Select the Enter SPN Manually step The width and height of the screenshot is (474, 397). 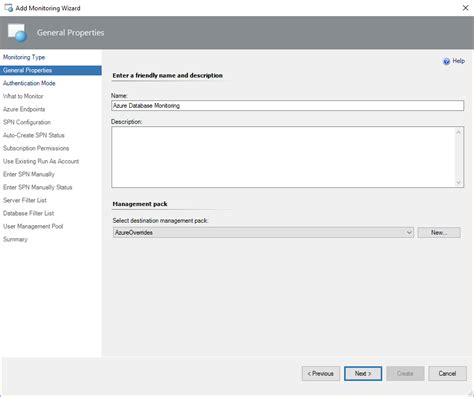[x=29, y=174]
